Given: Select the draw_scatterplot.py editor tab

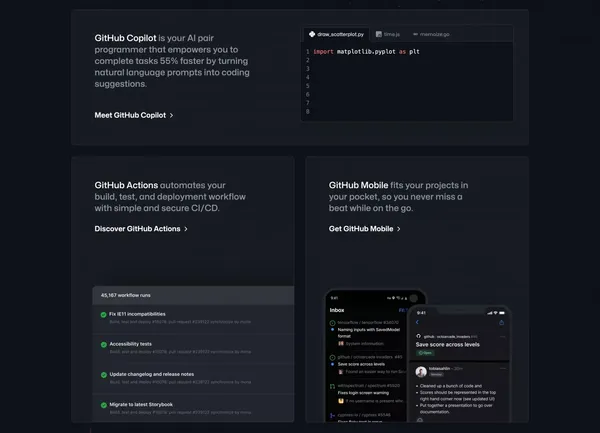Looking at the screenshot, I should click(336, 34).
